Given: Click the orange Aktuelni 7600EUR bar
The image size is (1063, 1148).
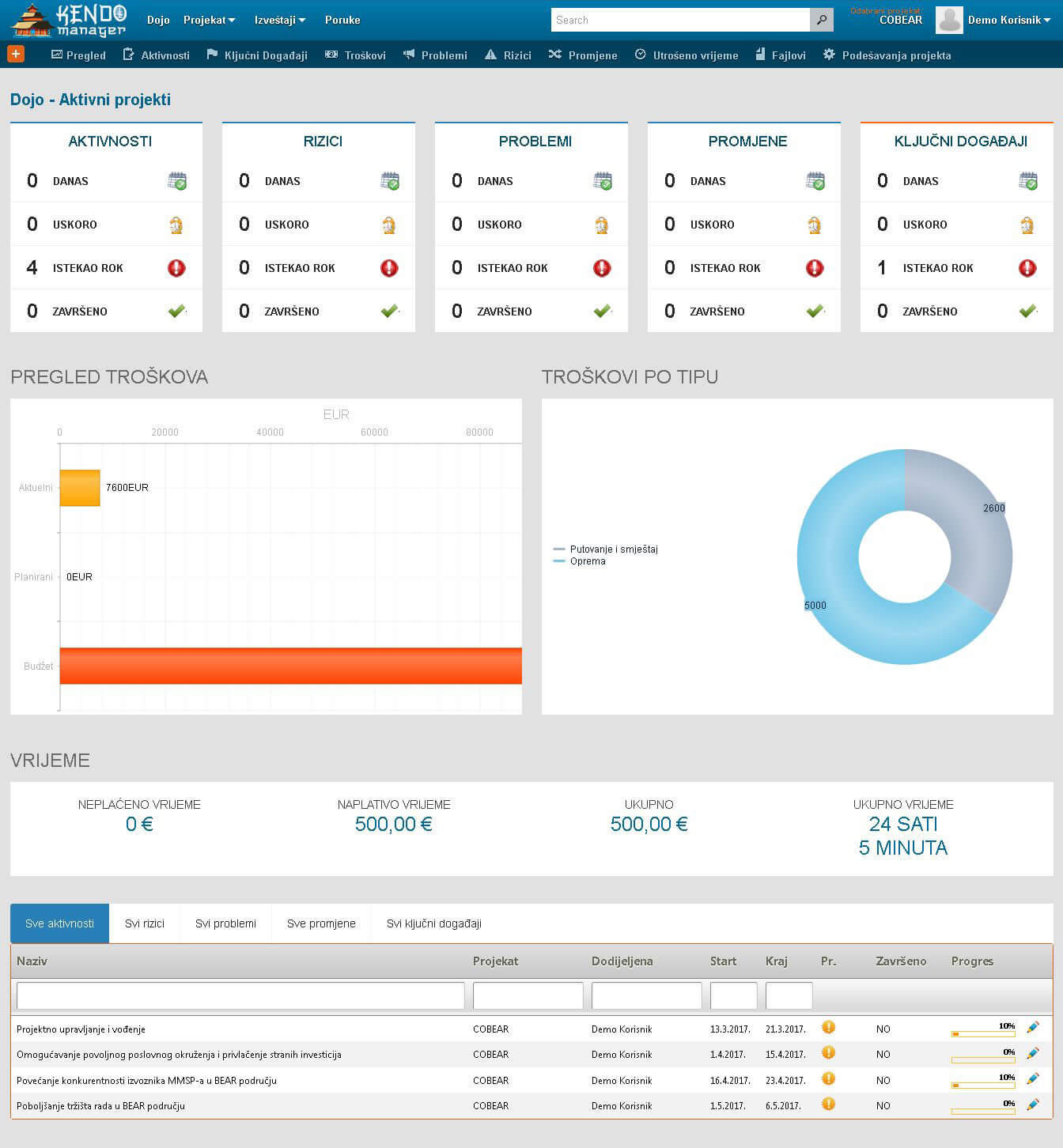Looking at the screenshot, I should coord(80,488).
